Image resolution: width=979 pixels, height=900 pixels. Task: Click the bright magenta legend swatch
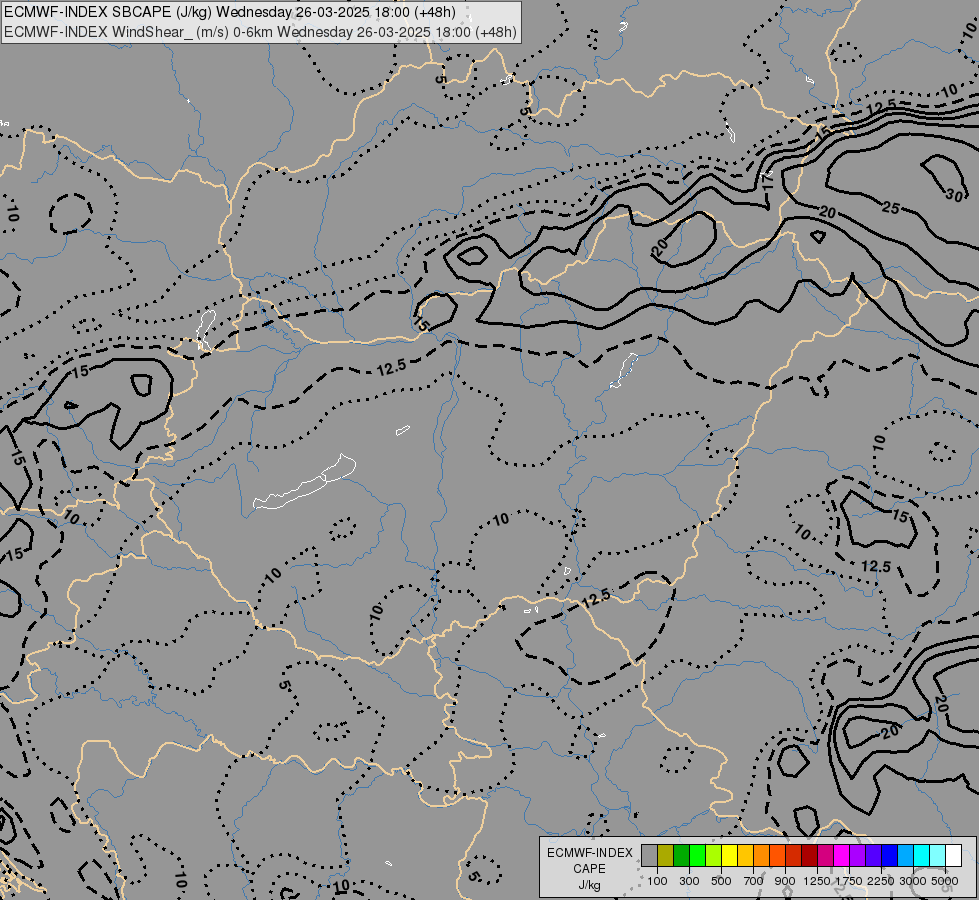click(x=842, y=855)
